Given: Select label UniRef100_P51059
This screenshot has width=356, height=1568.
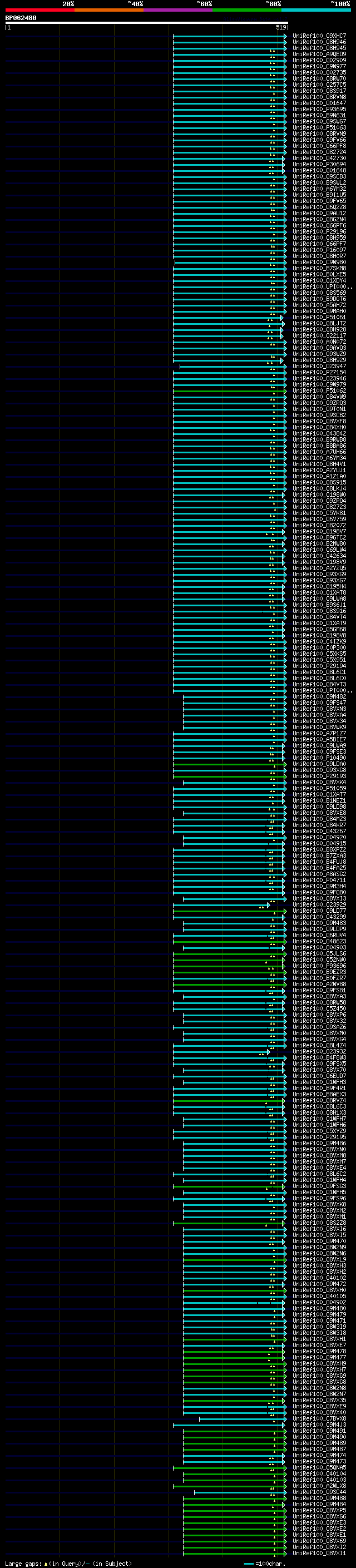Looking at the screenshot, I should [x=319, y=788].
